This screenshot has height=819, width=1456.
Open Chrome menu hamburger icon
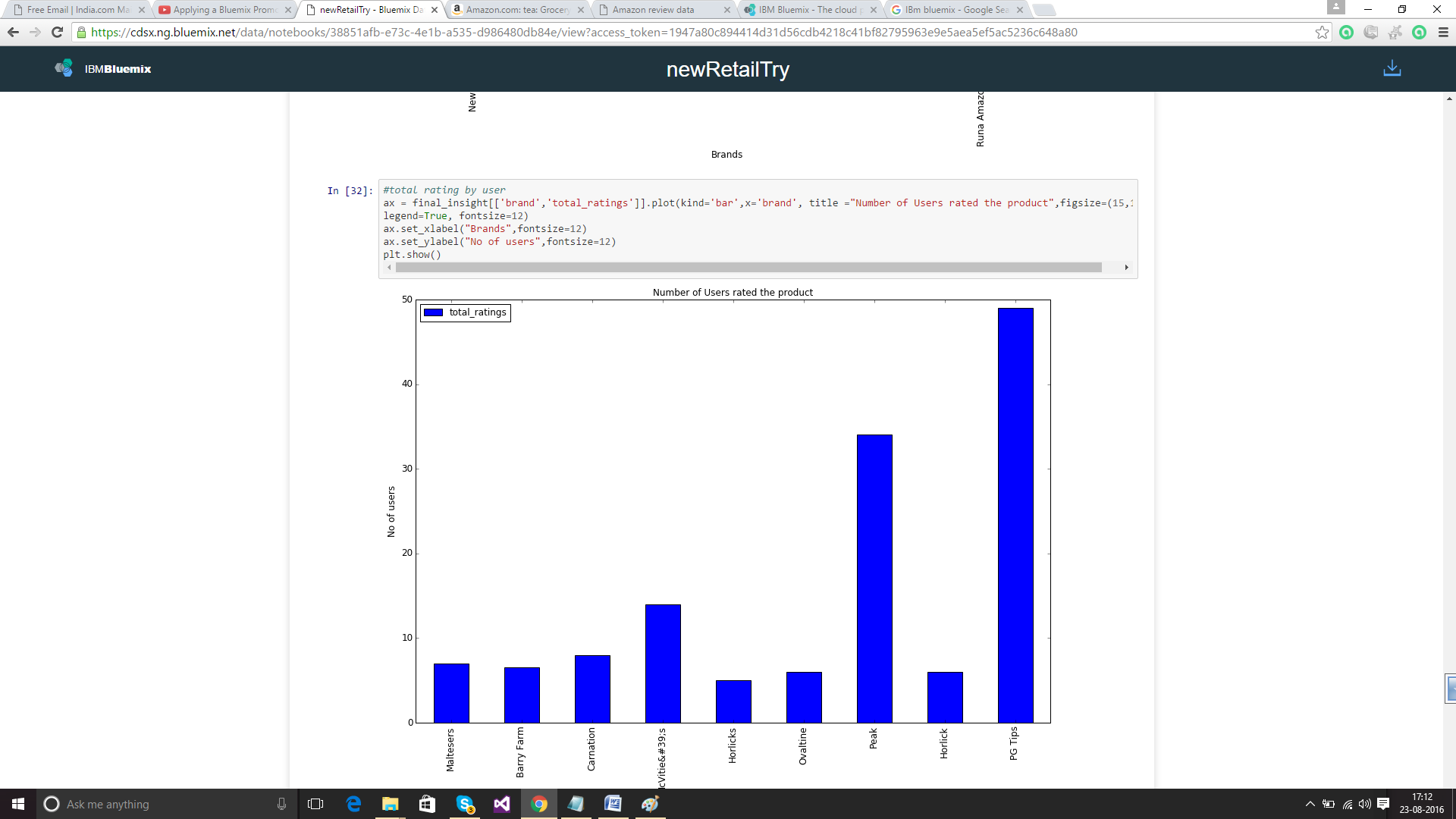pos(1443,32)
